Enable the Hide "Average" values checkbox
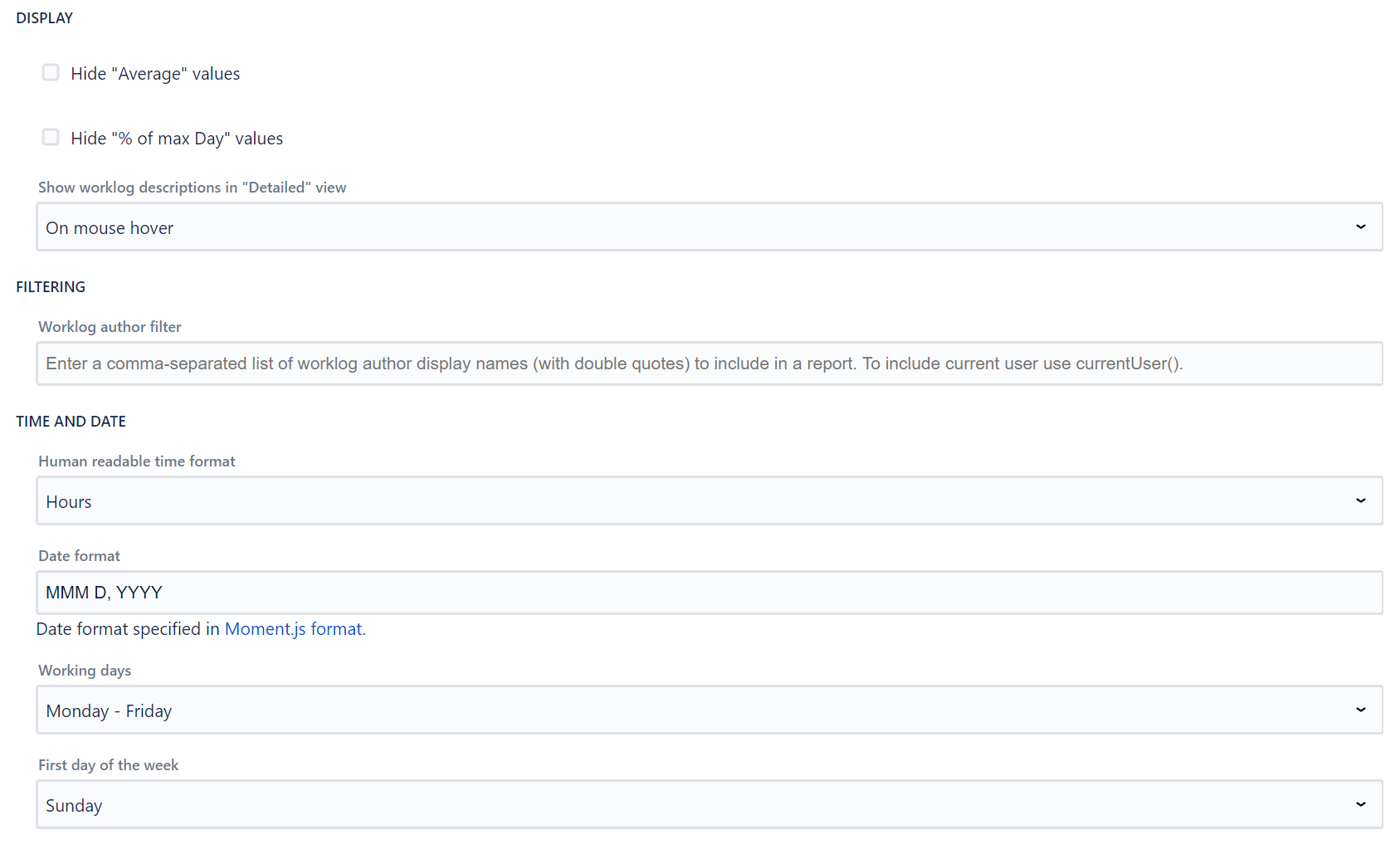This screenshot has height=864, width=1400. pyautogui.click(x=51, y=73)
